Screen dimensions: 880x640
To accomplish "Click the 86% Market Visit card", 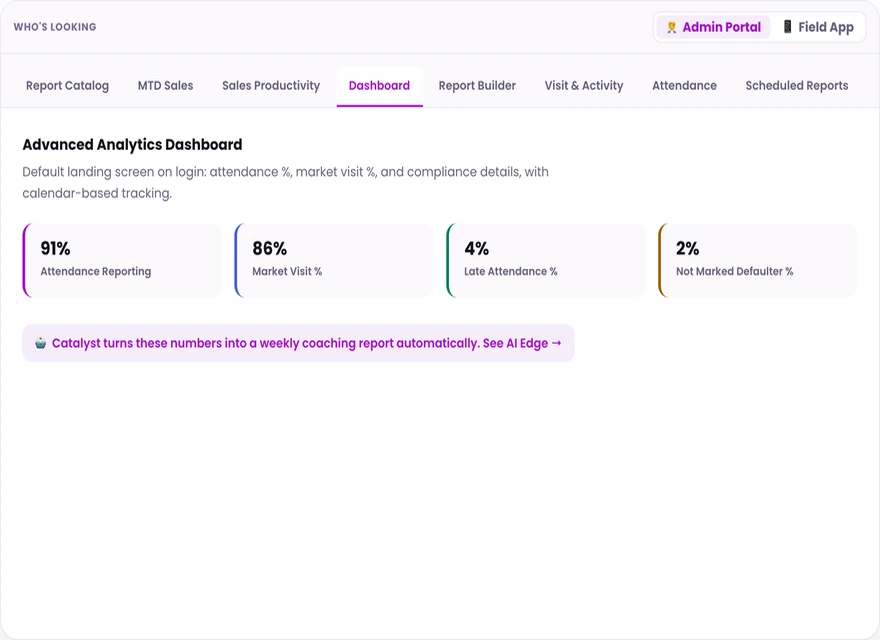I will pyautogui.click(x=333, y=260).
